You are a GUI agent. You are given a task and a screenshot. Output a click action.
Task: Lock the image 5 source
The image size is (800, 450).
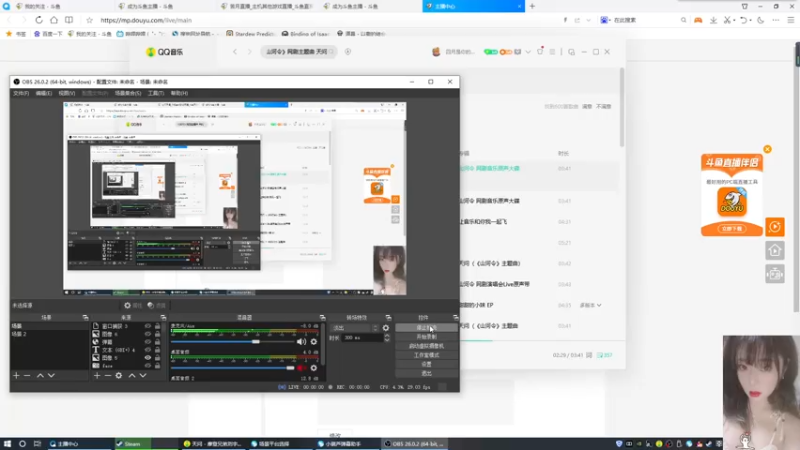[157, 358]
